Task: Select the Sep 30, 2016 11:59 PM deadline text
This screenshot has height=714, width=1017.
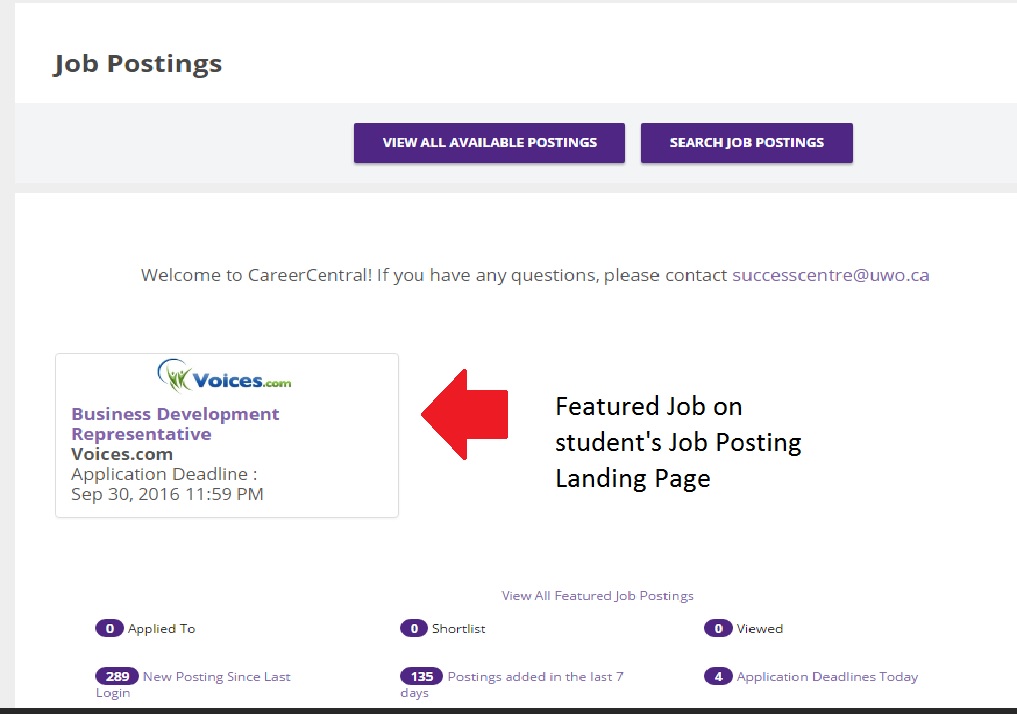Action: click(x=167, y=494)
